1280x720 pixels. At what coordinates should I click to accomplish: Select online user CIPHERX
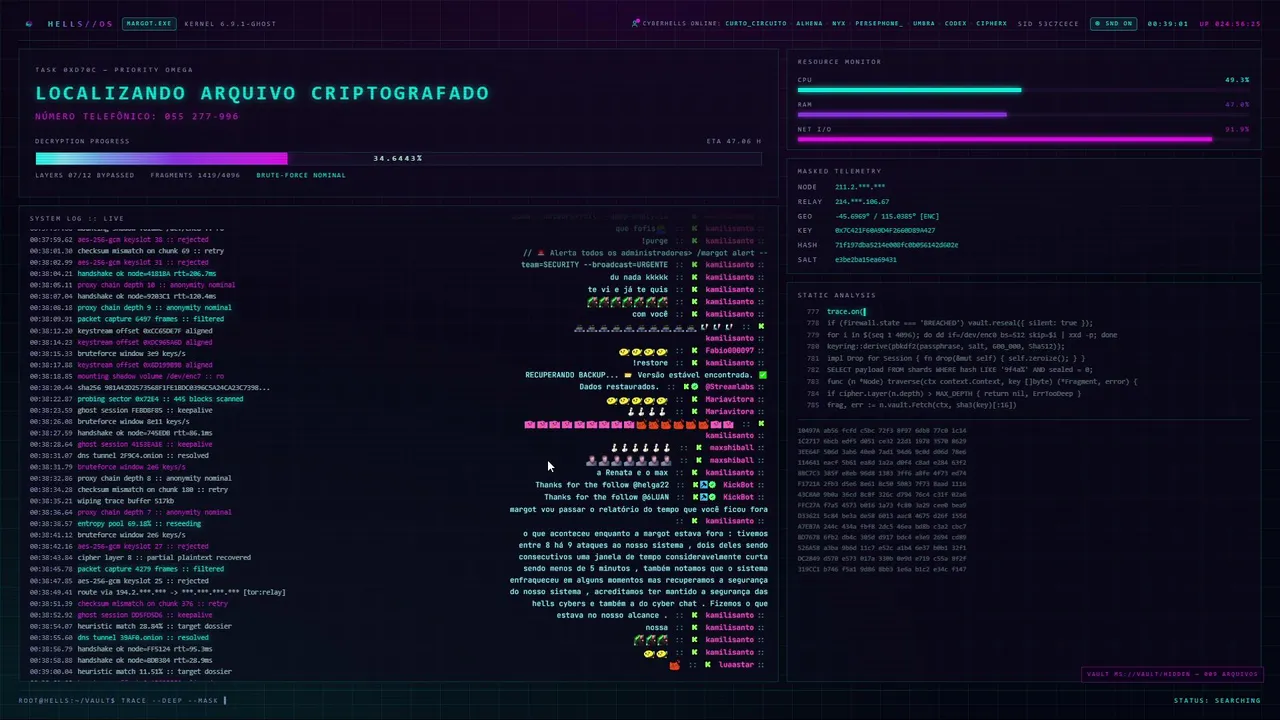tap(992, 23)
